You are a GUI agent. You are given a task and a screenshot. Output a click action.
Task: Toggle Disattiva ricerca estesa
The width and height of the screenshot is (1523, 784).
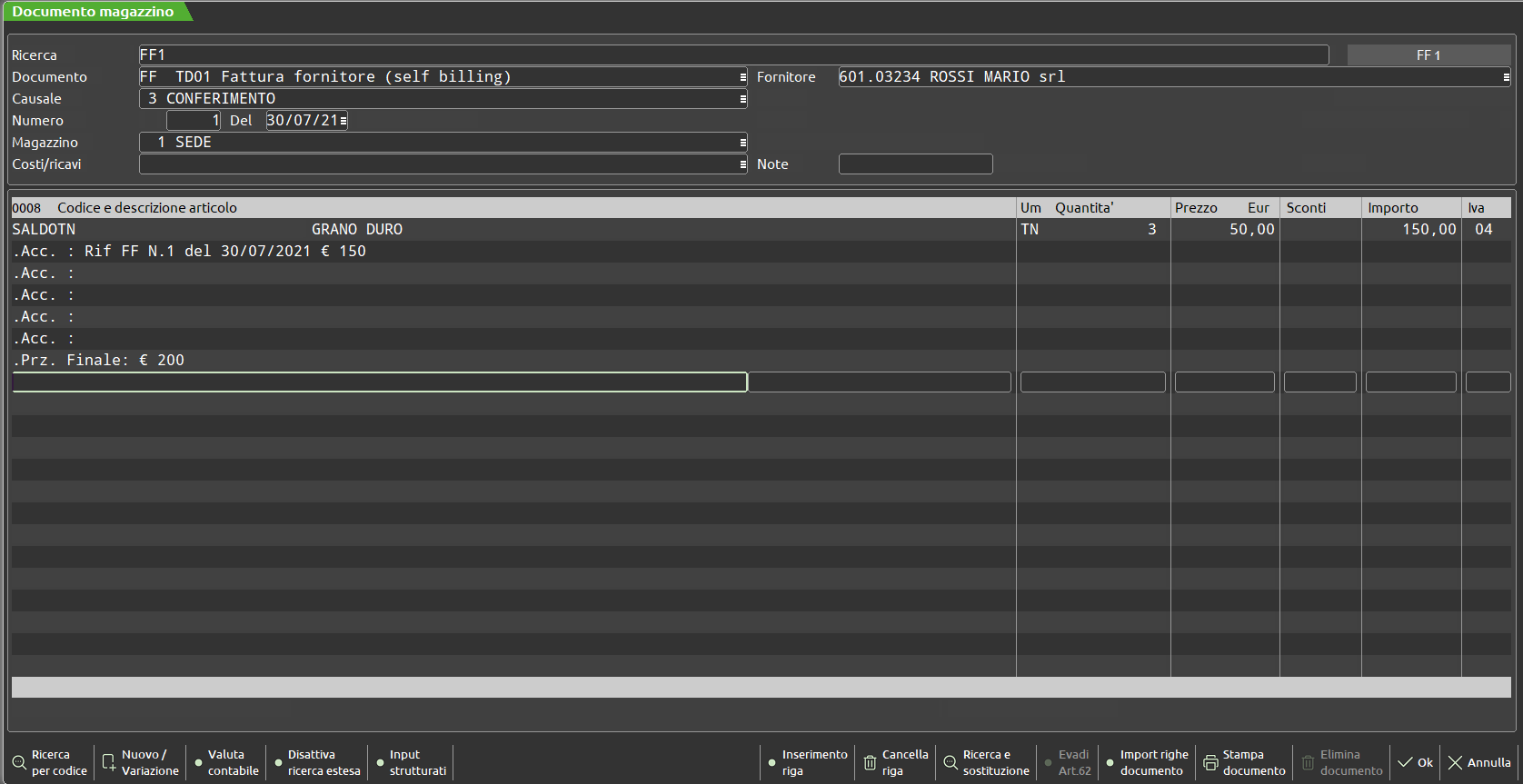317,763
